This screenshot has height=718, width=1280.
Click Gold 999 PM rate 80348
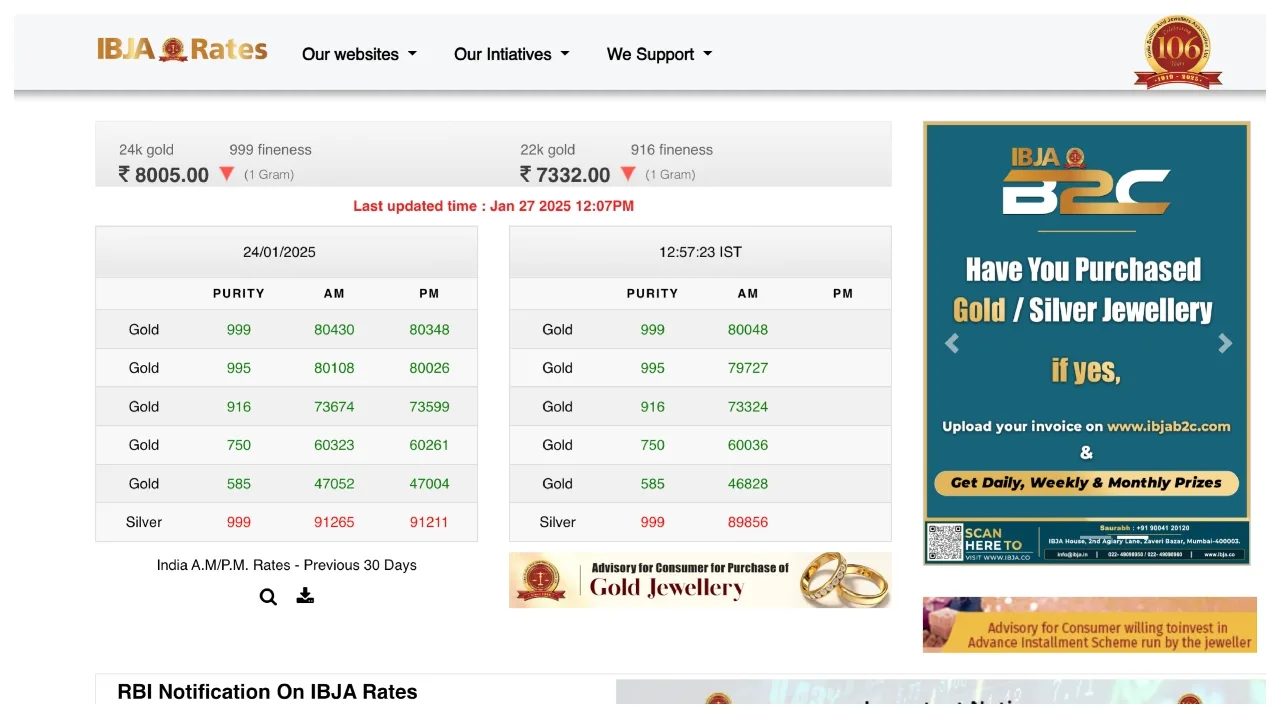[429, 330]
